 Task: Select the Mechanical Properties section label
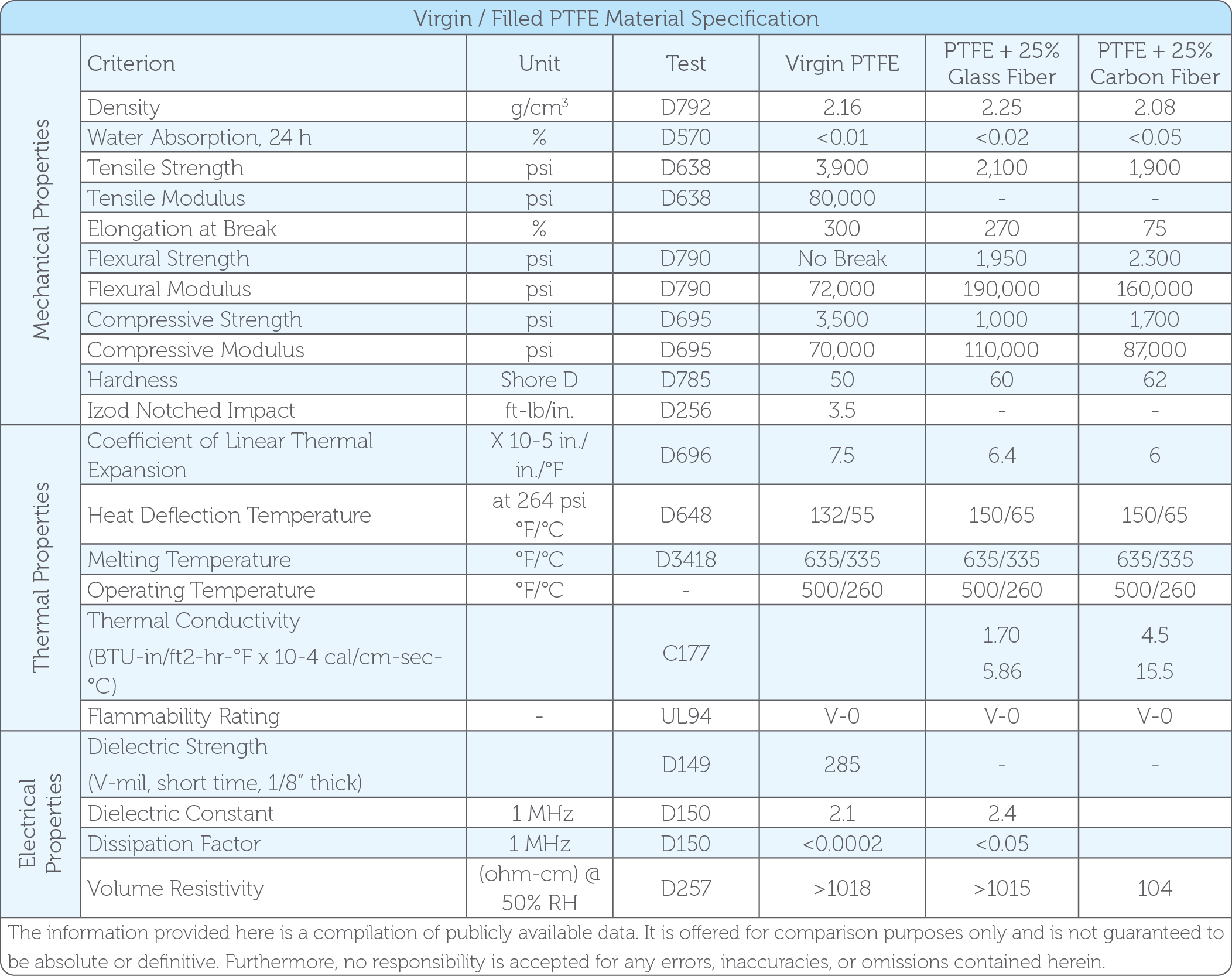tap(41, 229)
